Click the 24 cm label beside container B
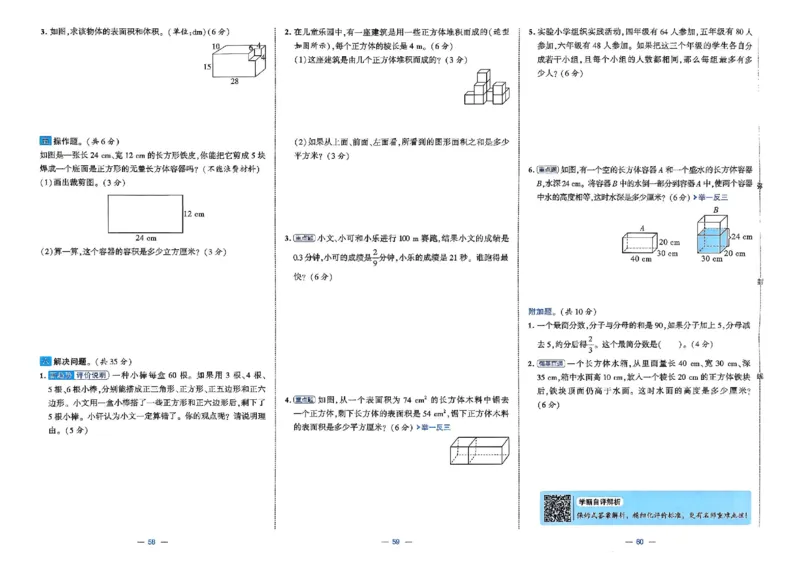The height and width of the screenshot is (566, 800). click(x=741, y=237)
